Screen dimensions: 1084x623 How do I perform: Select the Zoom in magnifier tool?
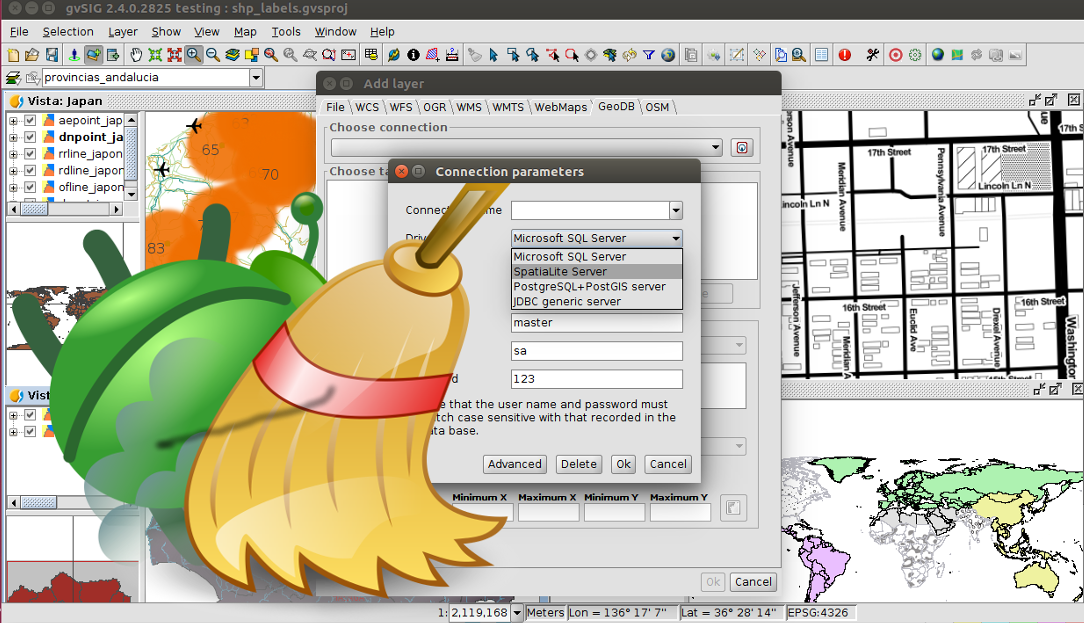tap(193, 55)
